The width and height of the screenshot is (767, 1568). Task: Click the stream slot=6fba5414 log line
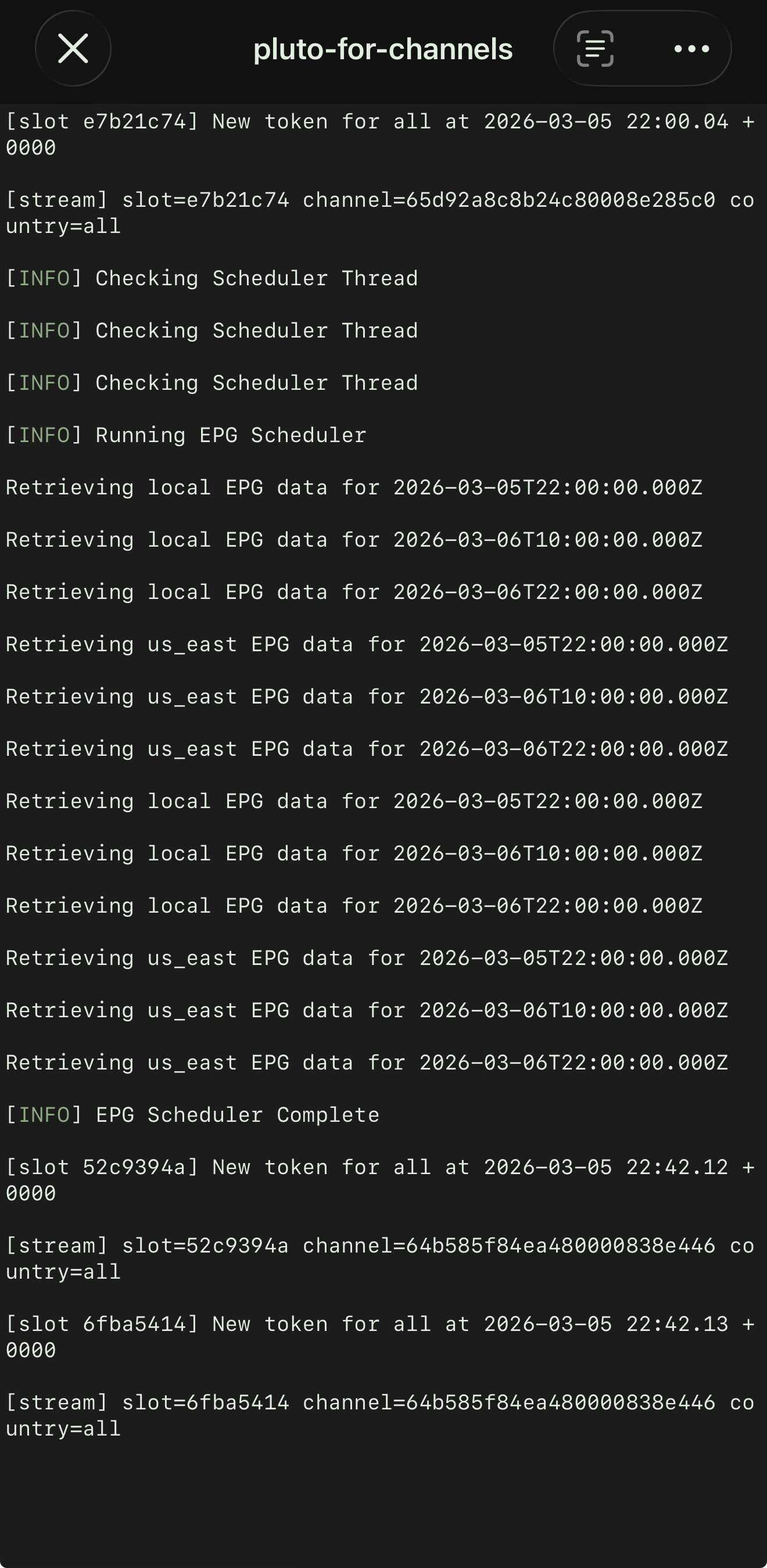[380, 1416]
